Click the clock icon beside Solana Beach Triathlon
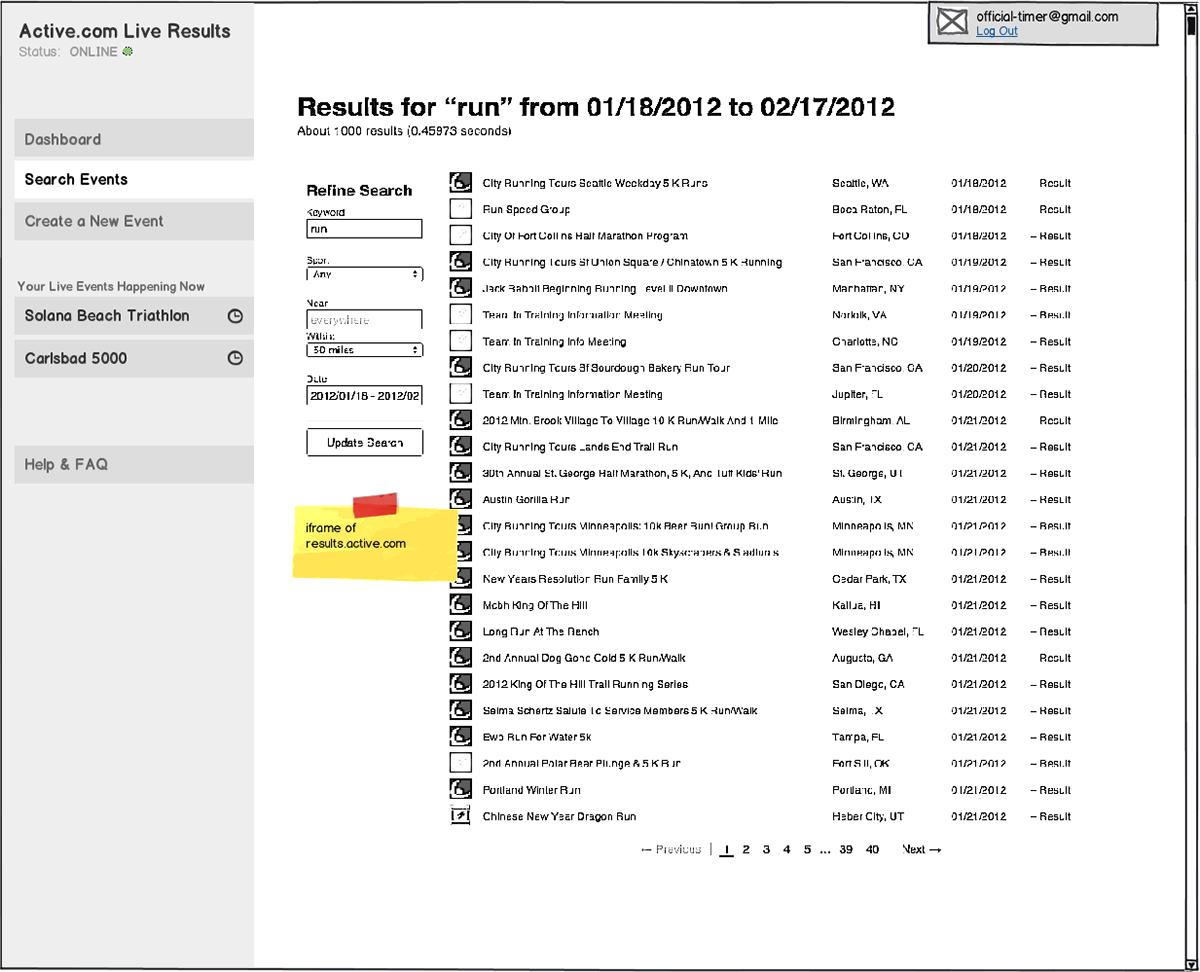Image resolution: width=1200 pixels, height=972 pixels. point(235,316)
